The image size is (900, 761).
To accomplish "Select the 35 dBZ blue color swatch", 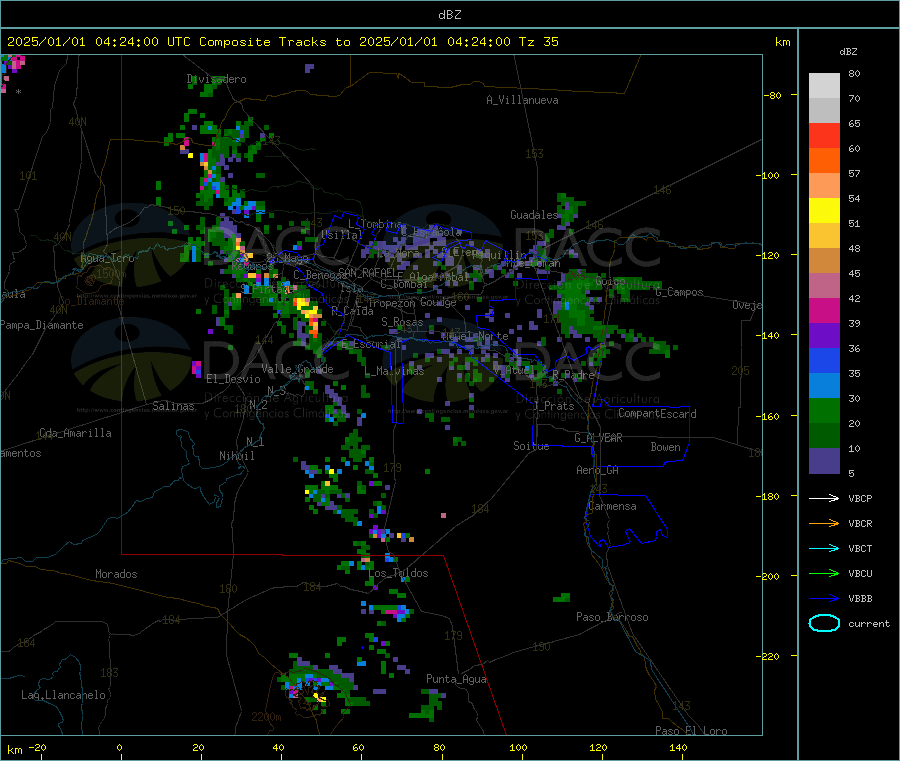I will (824, 360).
